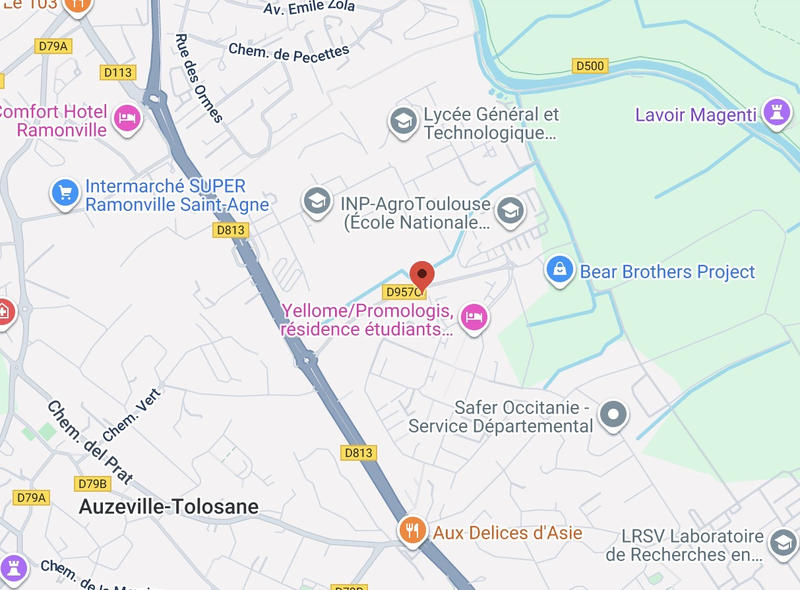The image size is (800, 590).
Task: Click Lycée Général et Technologique school icon
Action: tap(403, 122)
